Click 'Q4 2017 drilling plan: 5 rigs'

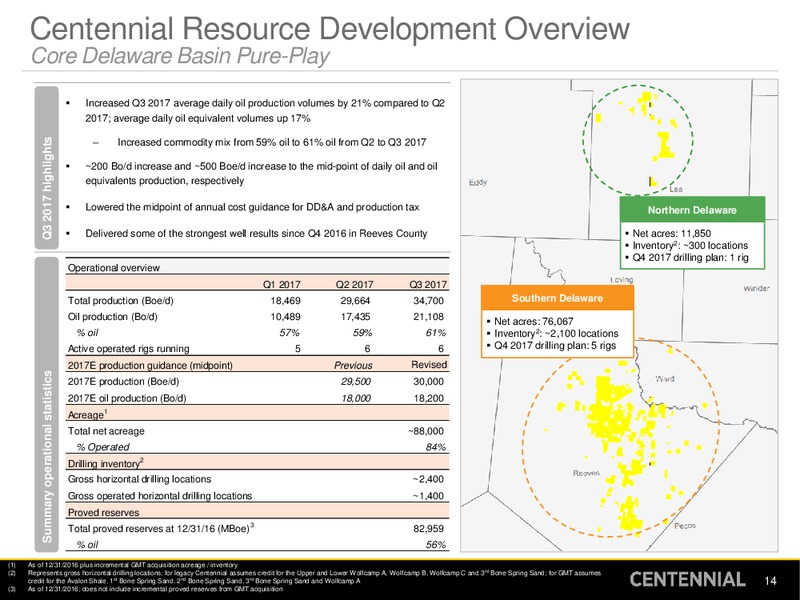(555, 345)
